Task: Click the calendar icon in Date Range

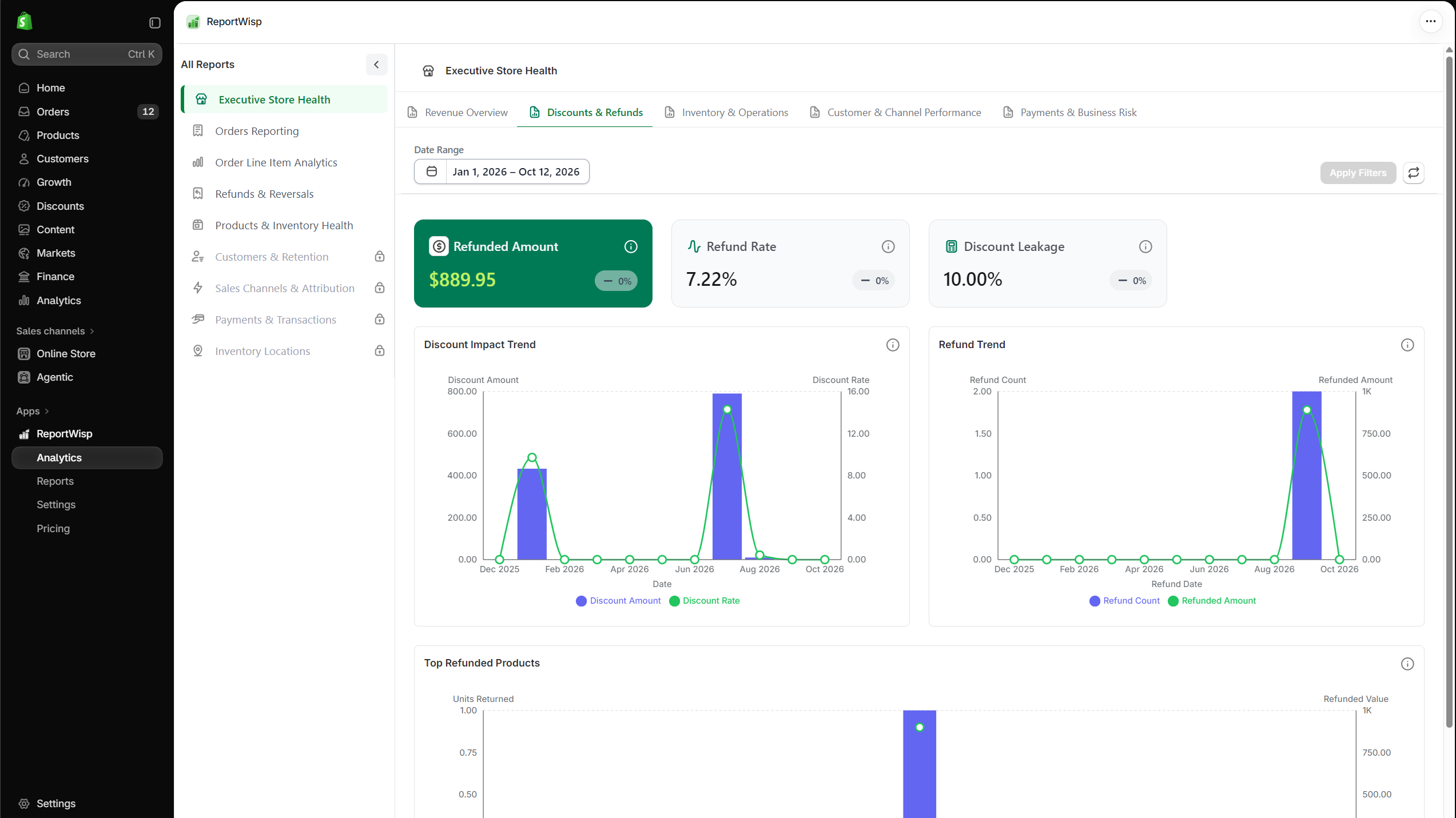Action: 432,171
